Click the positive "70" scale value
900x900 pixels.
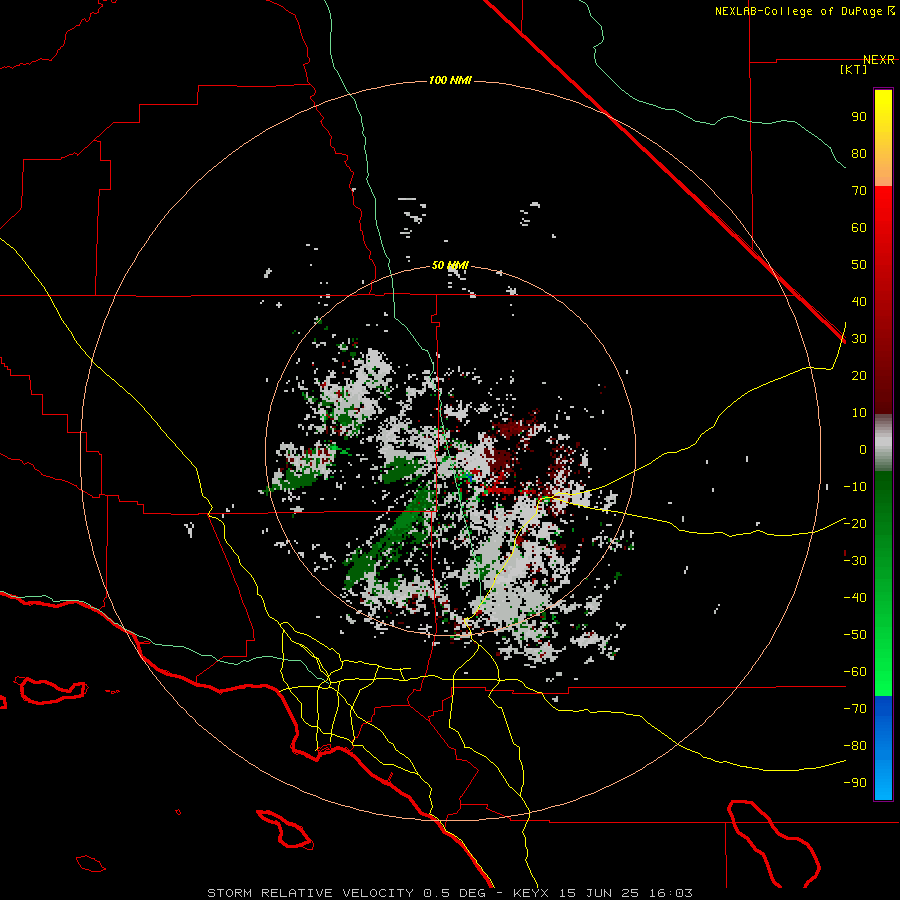pos(859,191)
